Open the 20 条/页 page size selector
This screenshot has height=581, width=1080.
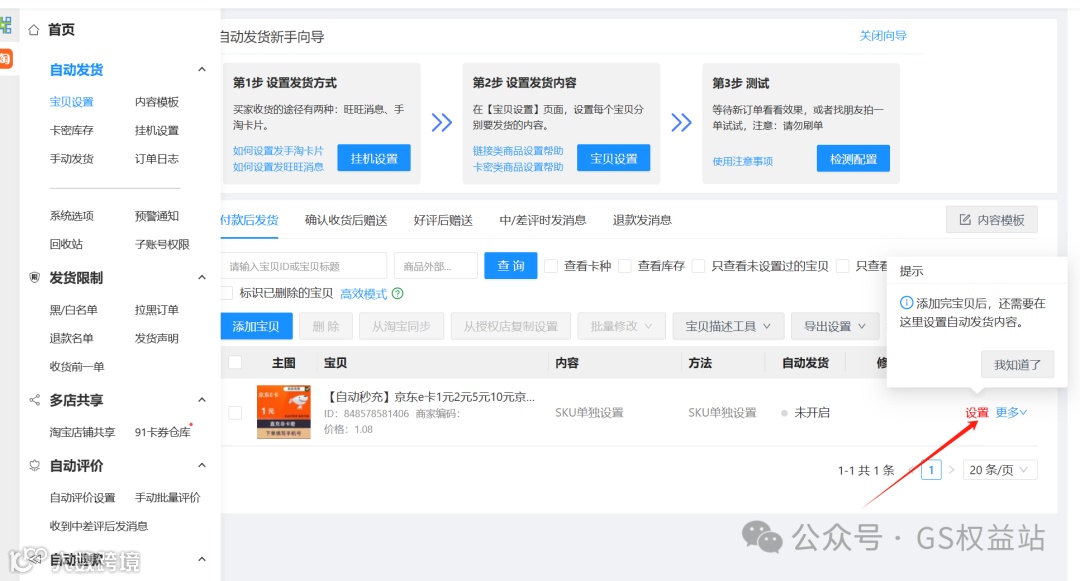point(999,470)
